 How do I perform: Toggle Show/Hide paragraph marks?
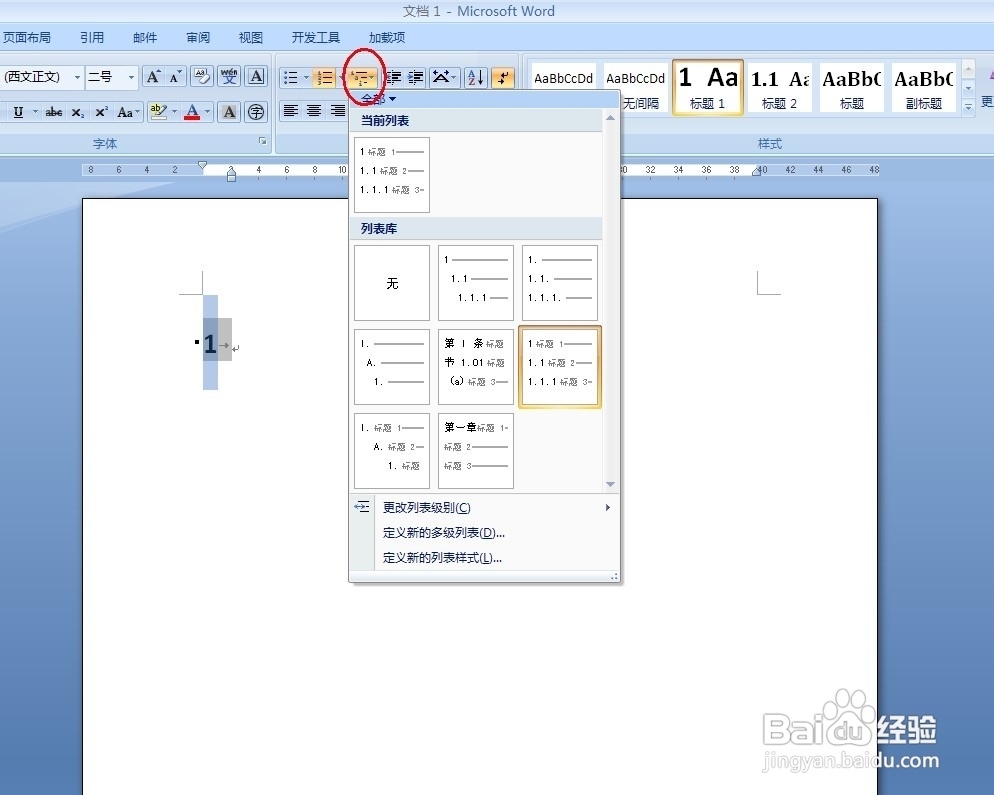point(503,77)
